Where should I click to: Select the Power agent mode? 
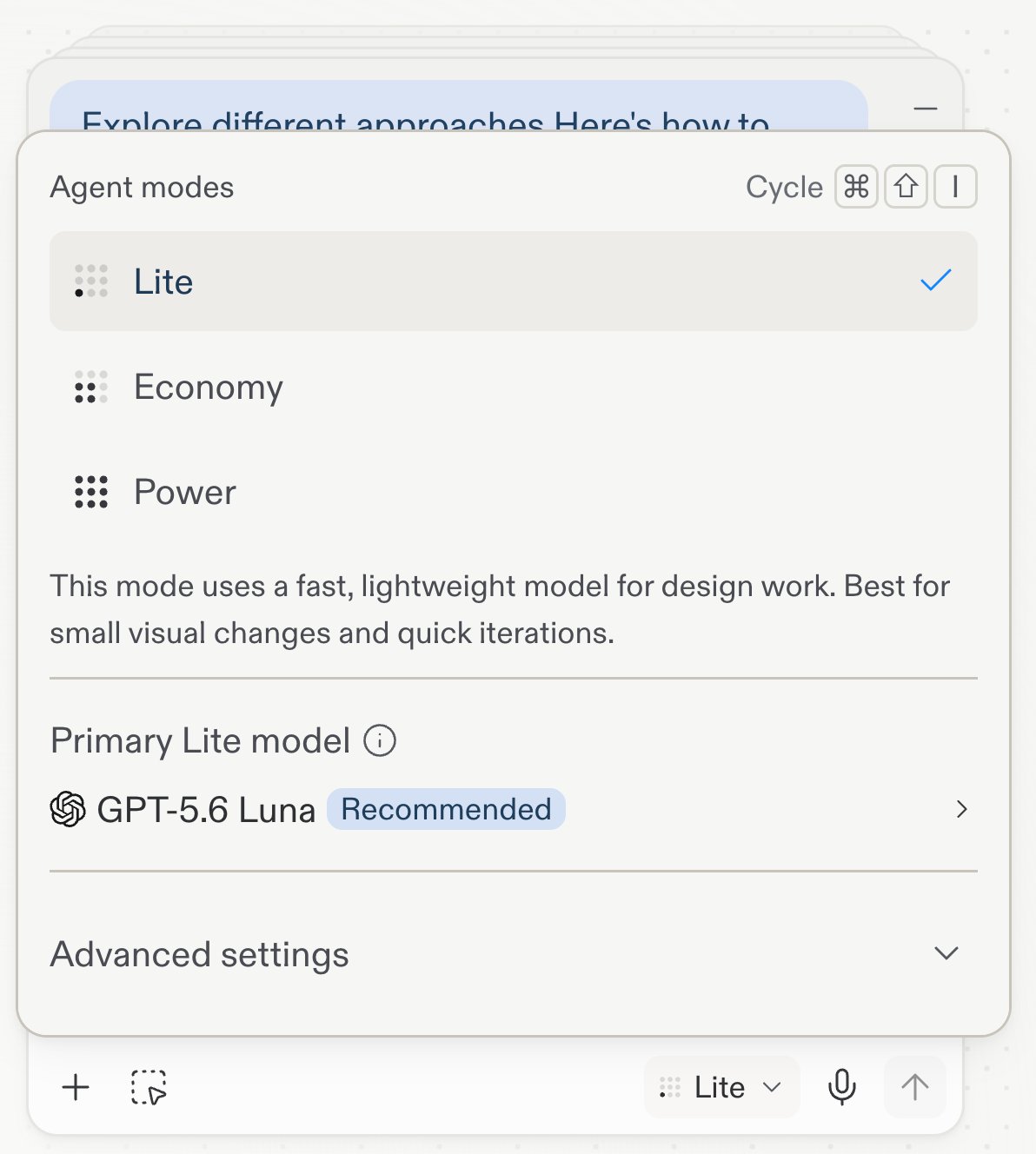(x=513, y=492)
